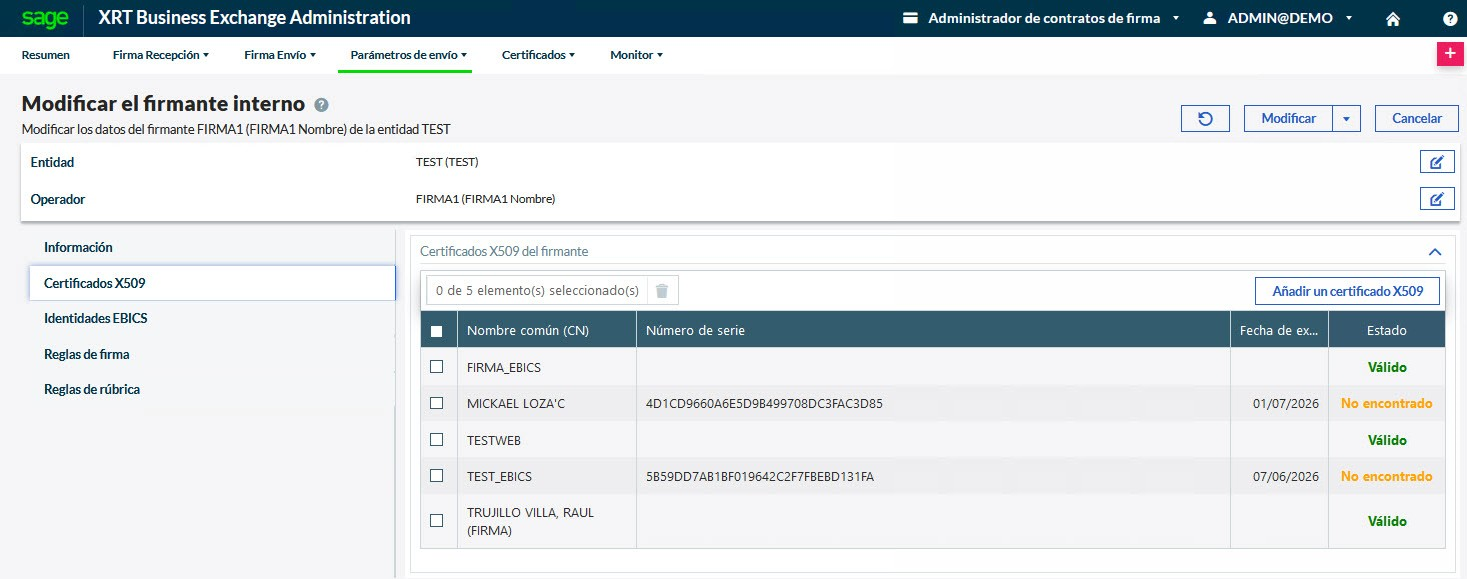This screenshot has width=1467, height=579.
Task: Click the reset/undo arrow button
Action: 1205,118
